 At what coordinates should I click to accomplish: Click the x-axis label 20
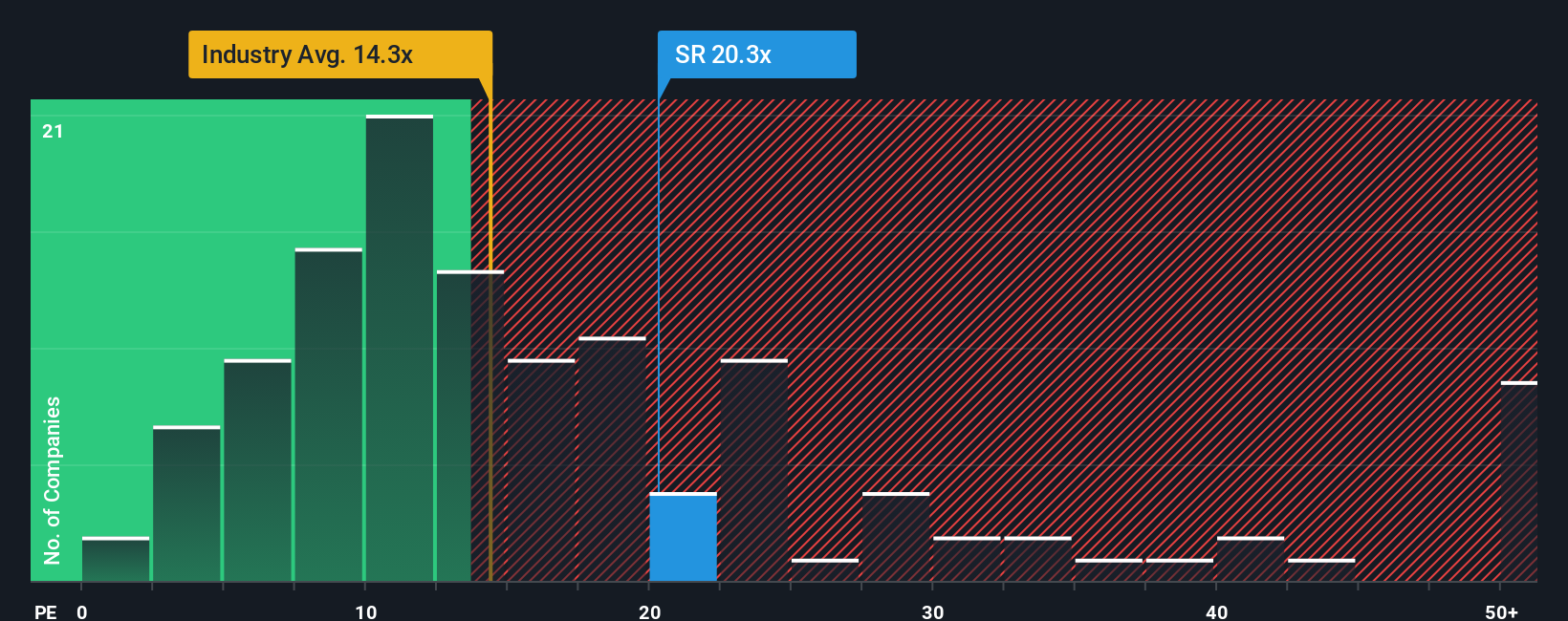(x=649, y=611)
